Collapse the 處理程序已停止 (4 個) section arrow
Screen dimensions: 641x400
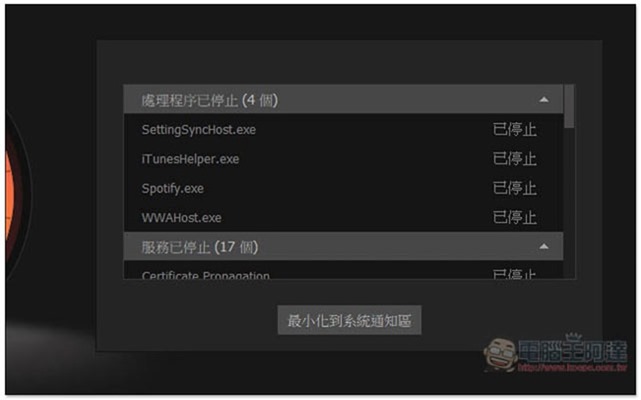pos(544,100)
